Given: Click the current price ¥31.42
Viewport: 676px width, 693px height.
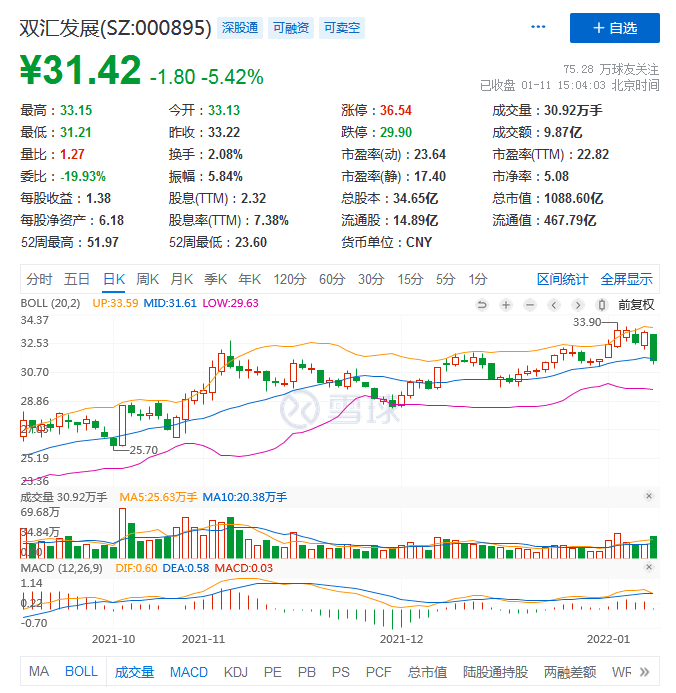Looking at the screenshot, I should [80, 70].
